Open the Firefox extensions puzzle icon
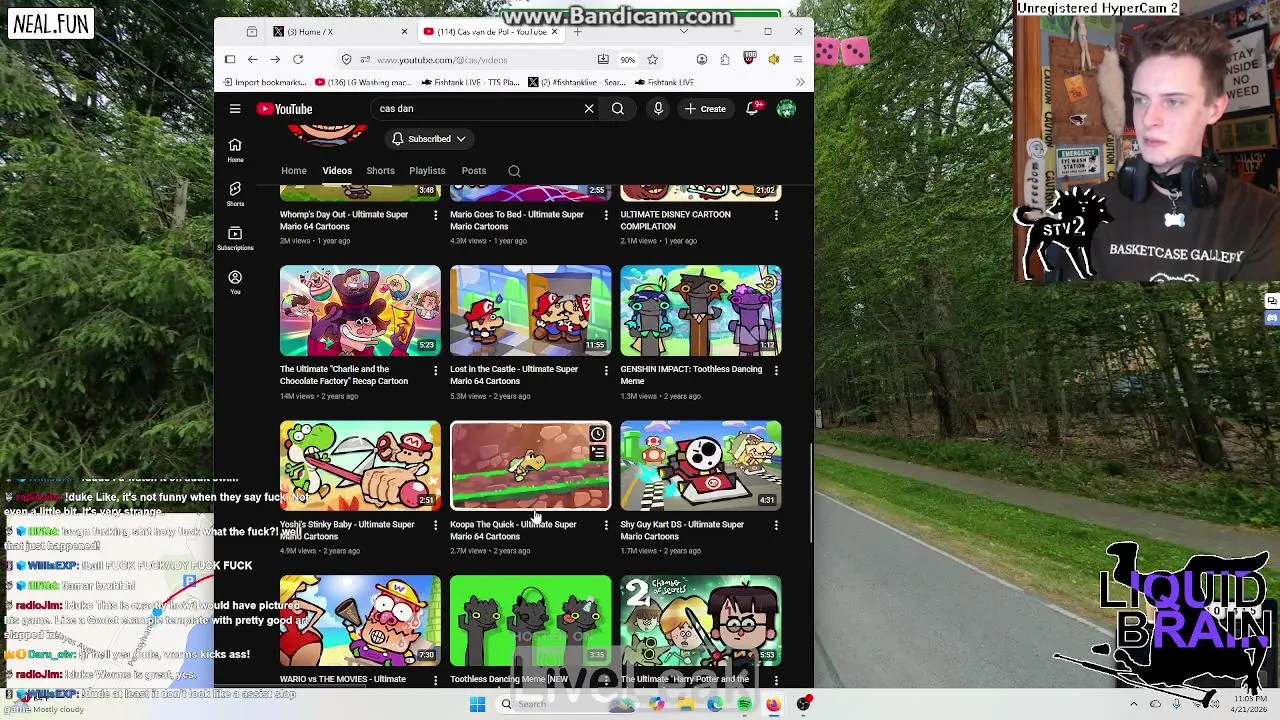This screenshot has height=720, width=1280. (x=725, y=60)
